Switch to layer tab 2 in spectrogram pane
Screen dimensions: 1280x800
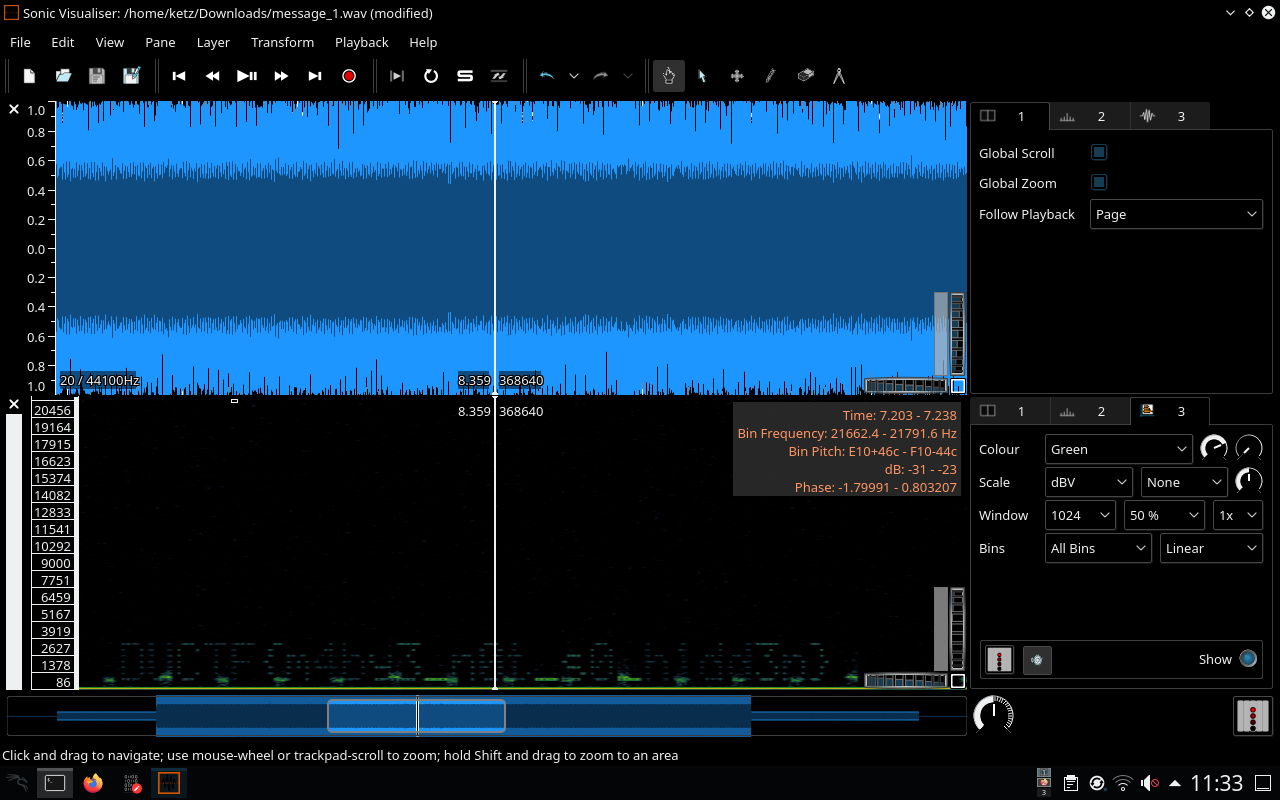(x=1090, y=411)
